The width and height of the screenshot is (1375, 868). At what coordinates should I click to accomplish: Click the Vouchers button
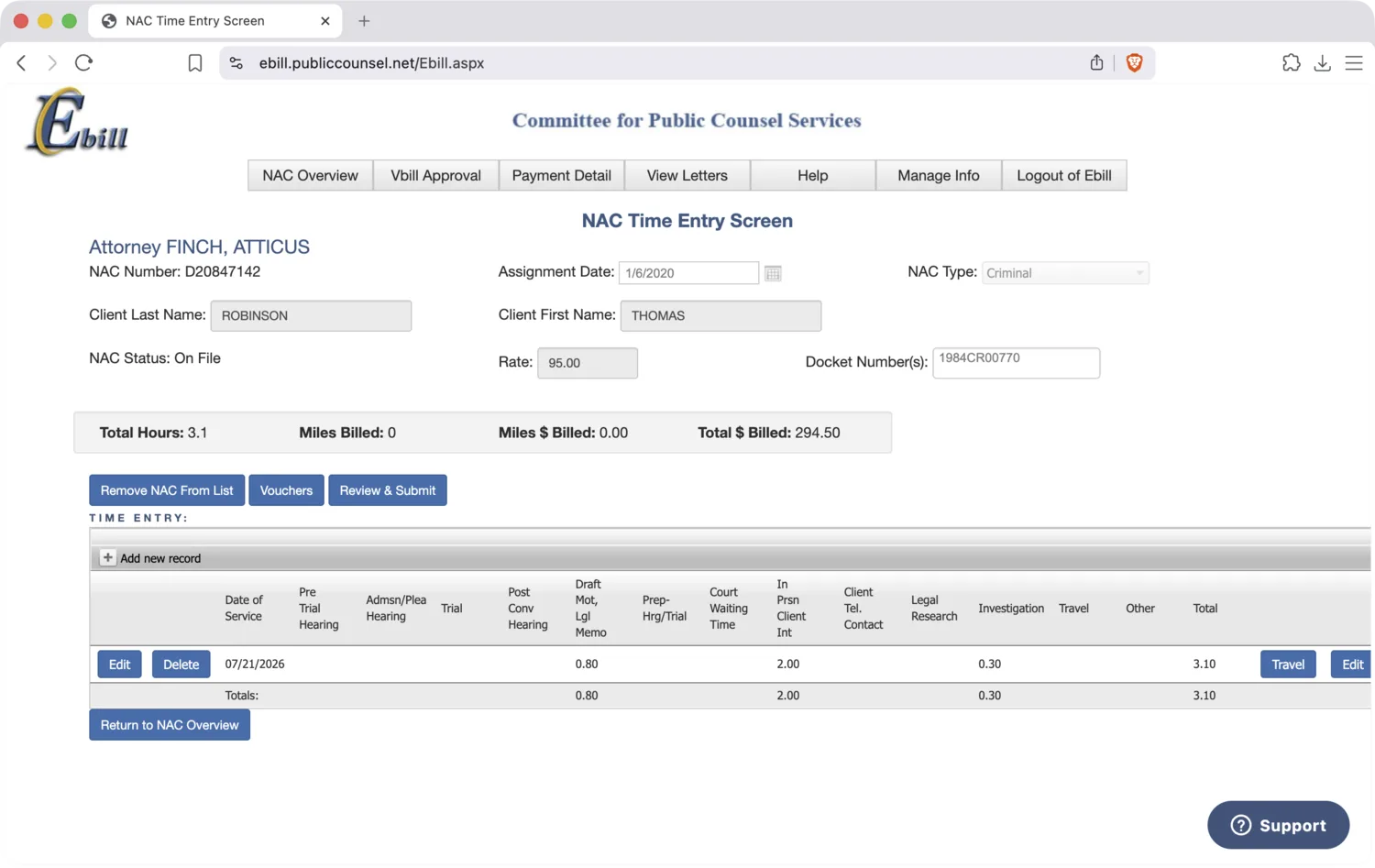(286, 490)
